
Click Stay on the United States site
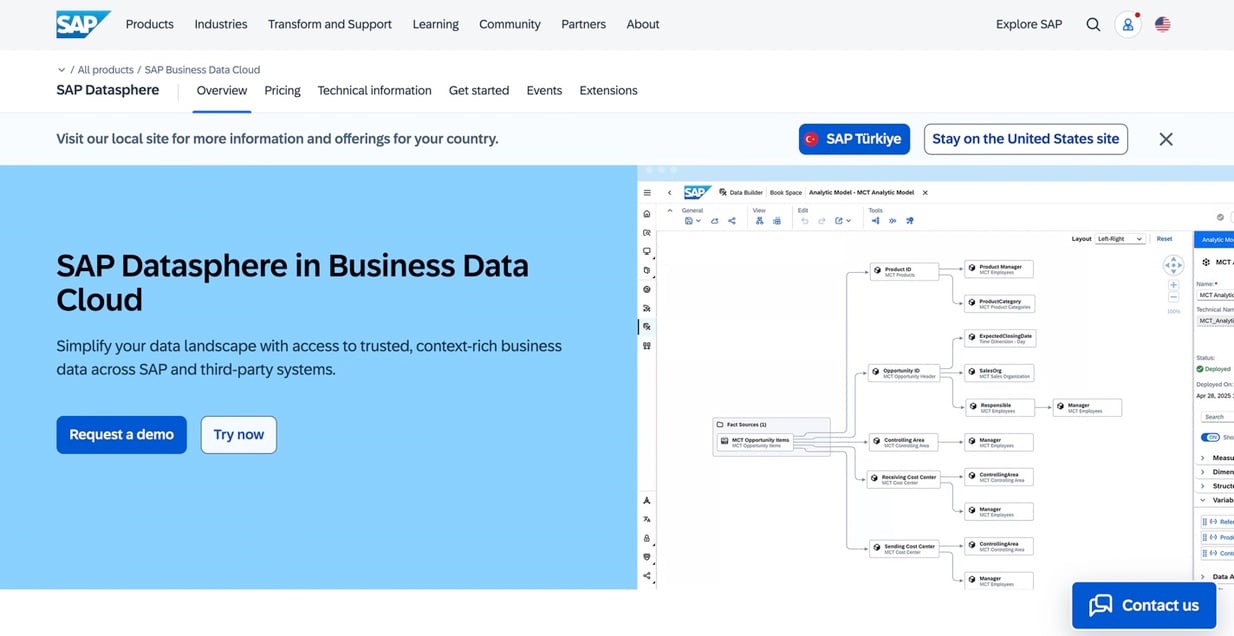pos(1026,139)
